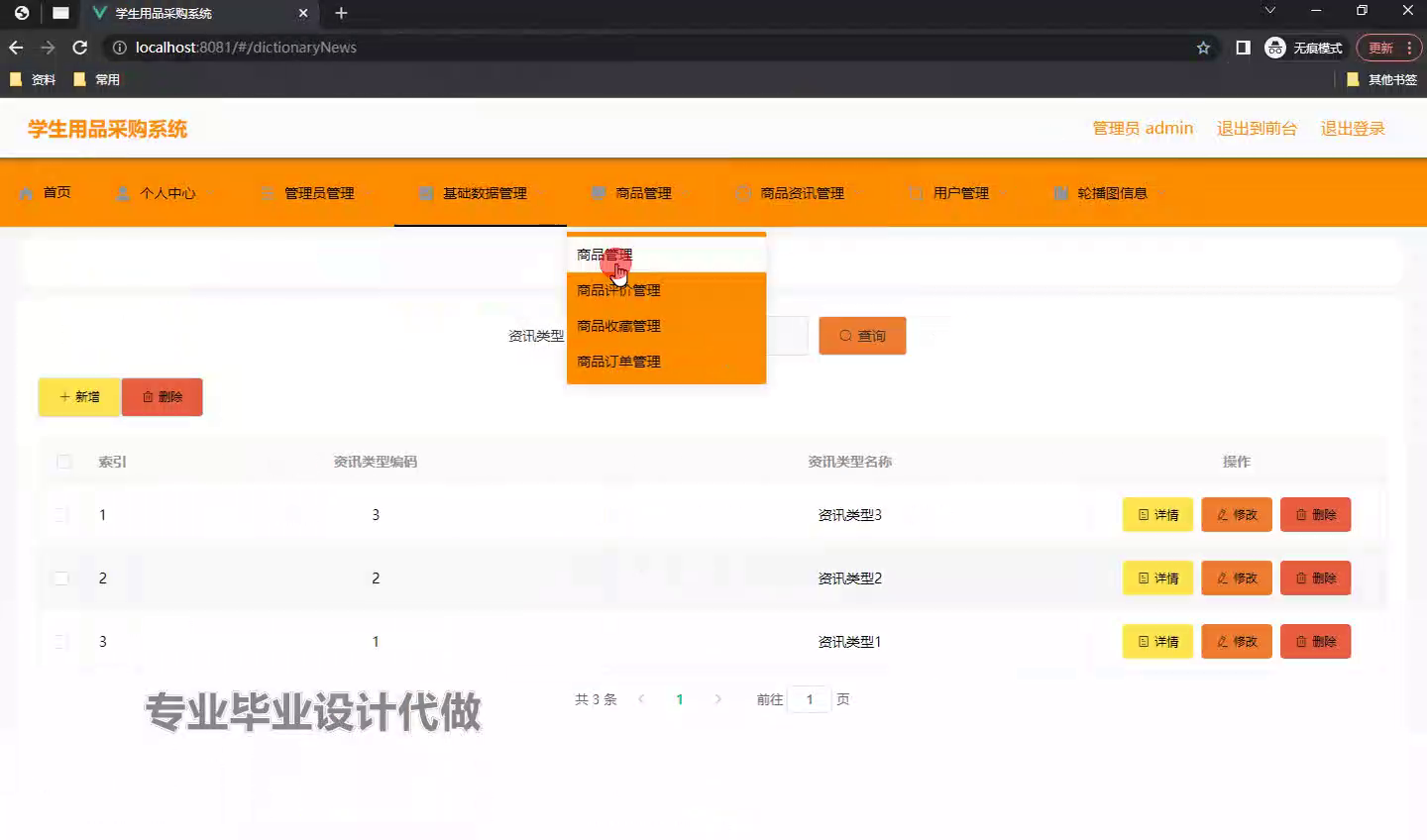Open 详情 for 资讯类型2
1427x840 pixels.
[1157, 578]
